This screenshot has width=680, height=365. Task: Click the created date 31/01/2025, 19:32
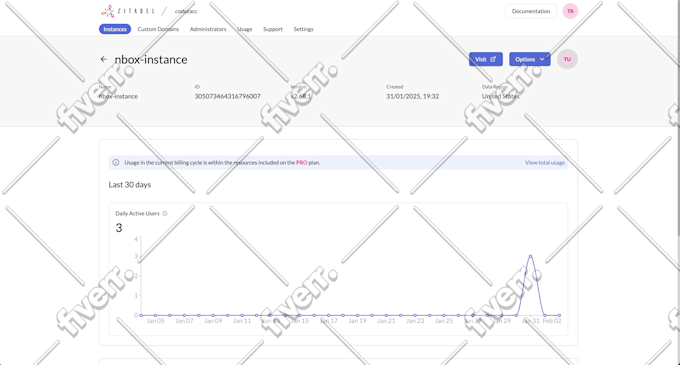tap(412, 96)
